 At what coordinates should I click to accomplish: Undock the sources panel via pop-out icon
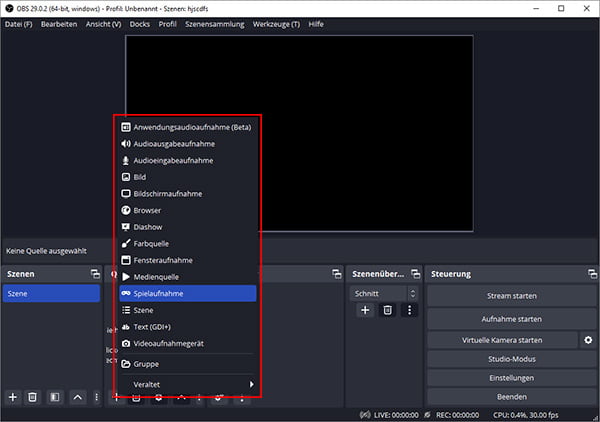[337, 274]
